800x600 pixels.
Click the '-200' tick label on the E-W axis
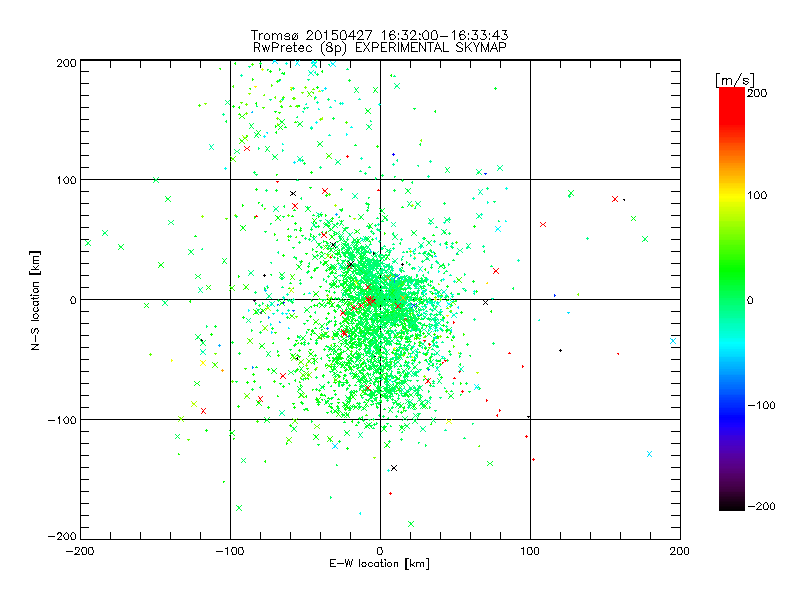pyautogui.click(x=80, y=552)
